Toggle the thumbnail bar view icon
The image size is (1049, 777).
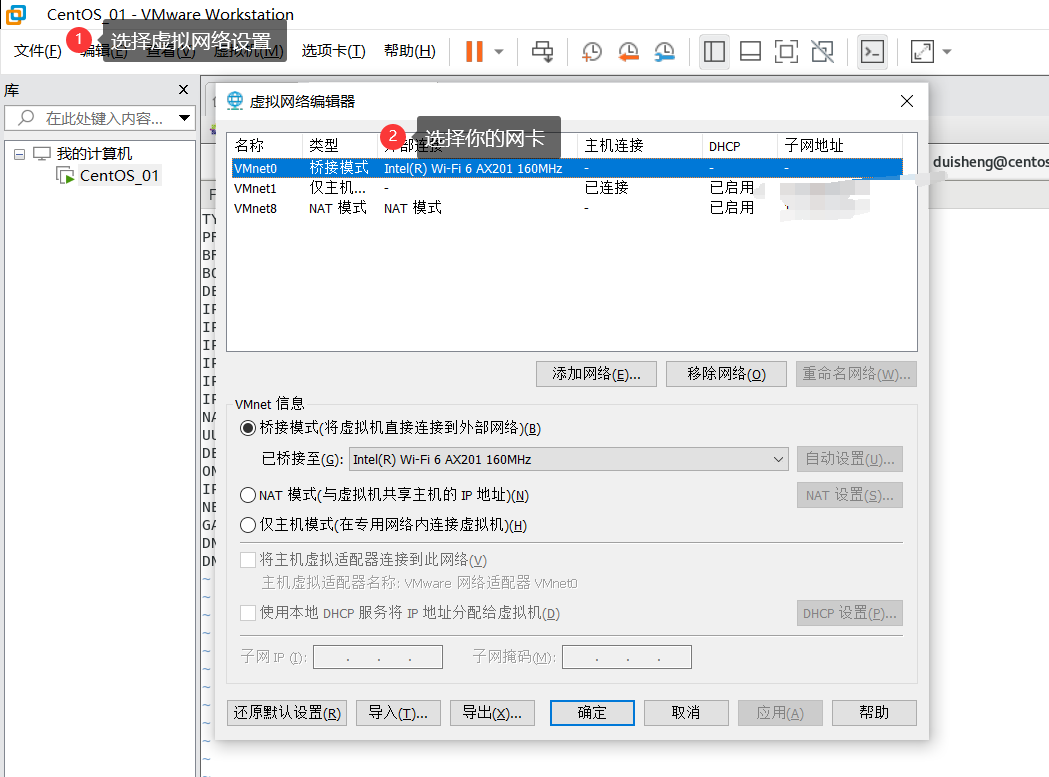point(750,52)
